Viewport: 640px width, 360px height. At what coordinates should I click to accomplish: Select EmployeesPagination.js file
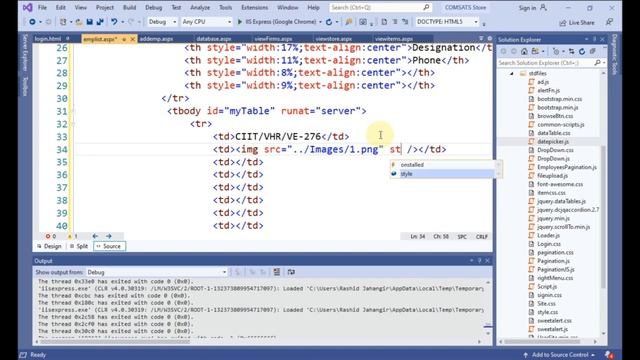tap(567, 167)
